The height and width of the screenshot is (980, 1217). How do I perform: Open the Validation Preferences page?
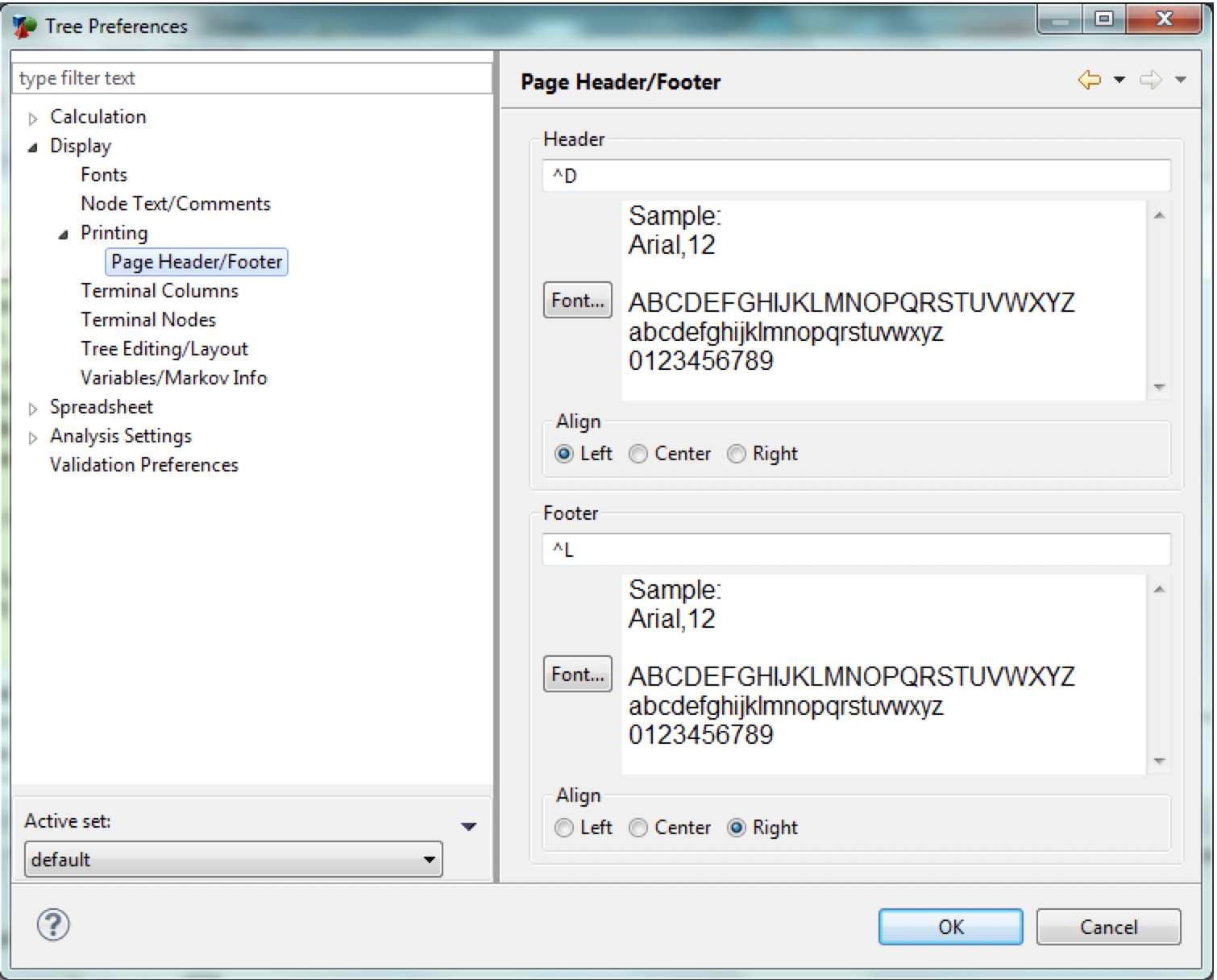tap(144, 465)
